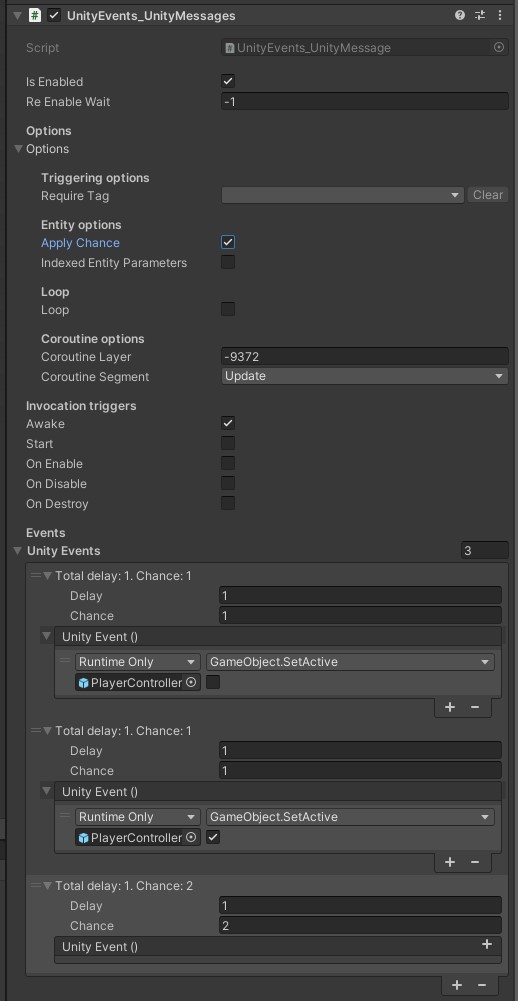This screenshot has width=518, height=1001.
Task: Open first GameObject.SetActive function dropdown
Action: 350,662
